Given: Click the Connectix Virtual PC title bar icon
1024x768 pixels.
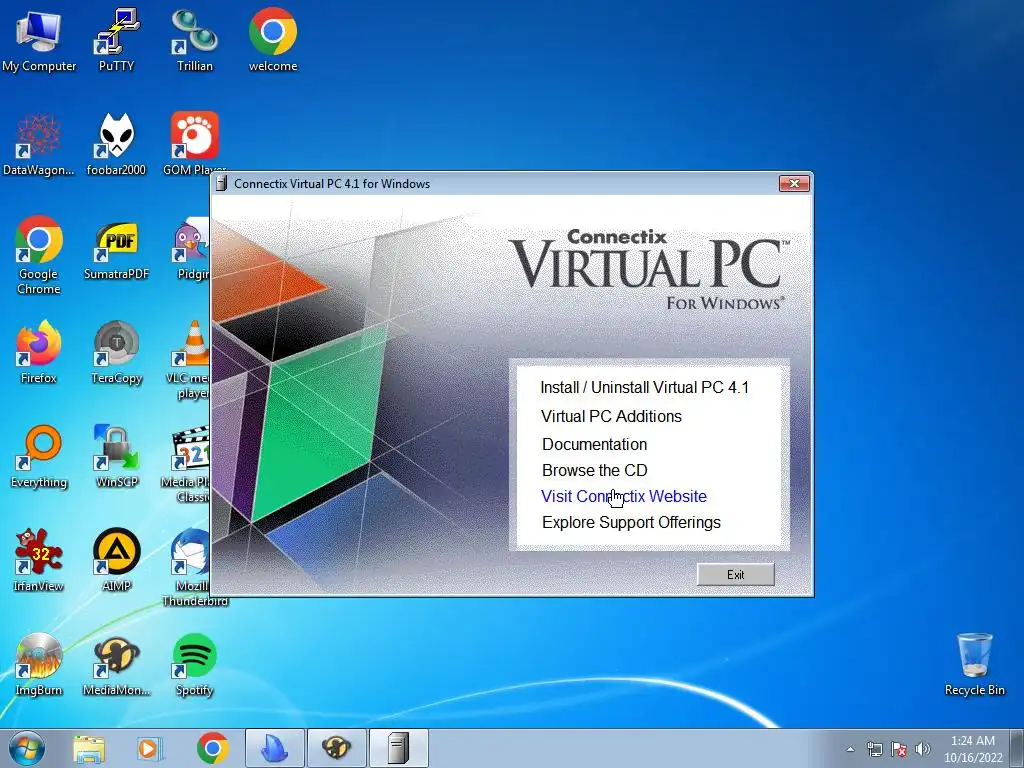Looking at the screenshot, I should (221, 184).
